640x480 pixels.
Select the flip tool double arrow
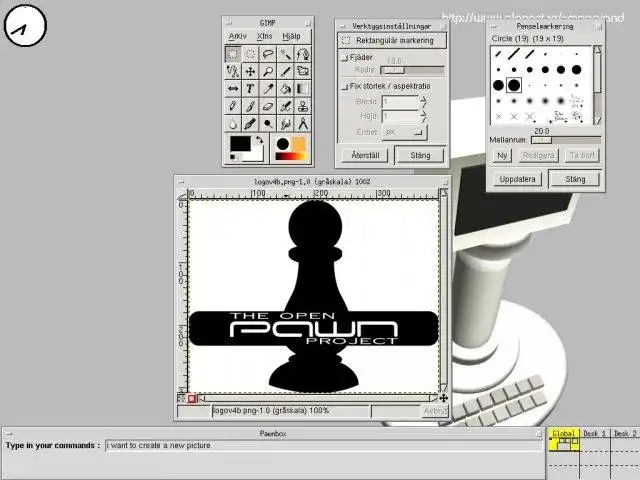tap(233, 89)
